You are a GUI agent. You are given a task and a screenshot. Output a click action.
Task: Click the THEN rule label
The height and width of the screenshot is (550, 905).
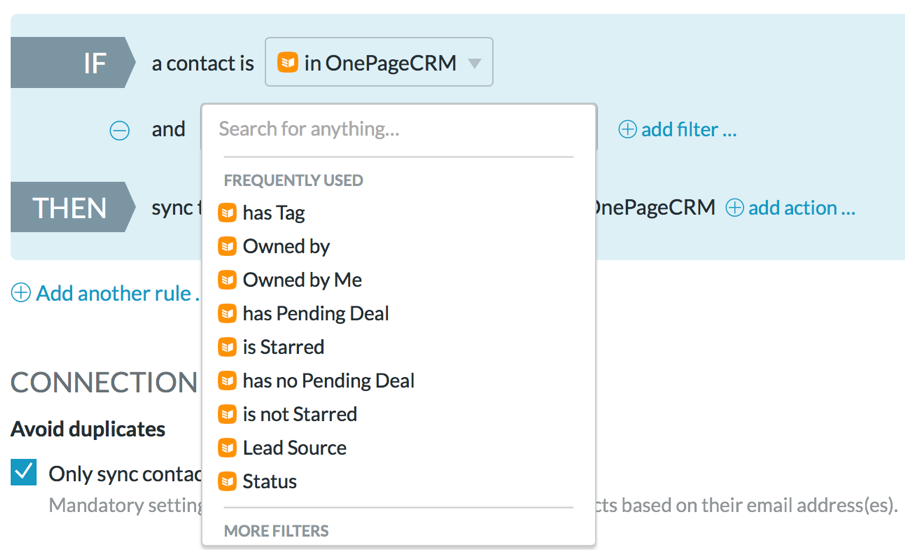[x=73, y=208]
